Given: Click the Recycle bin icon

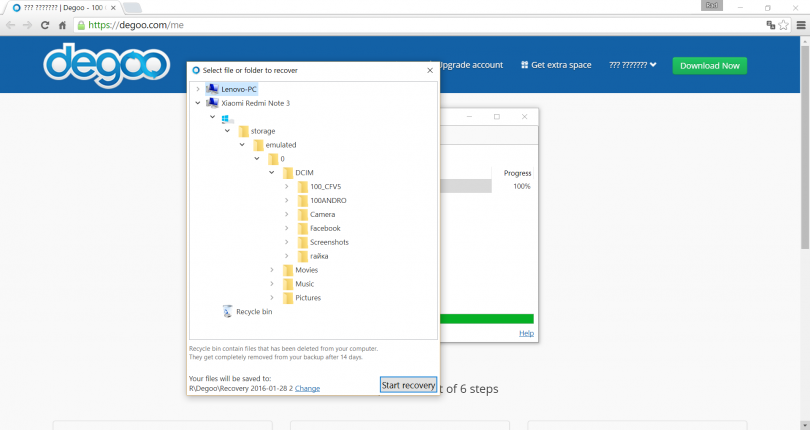Looking at the screenshot, I should (227, 312).
